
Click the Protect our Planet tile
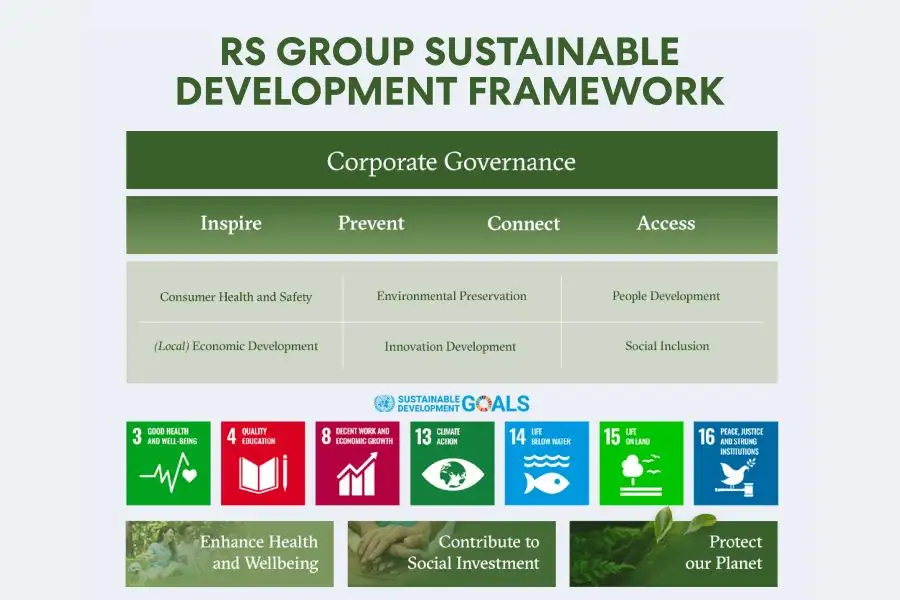pos(673,553)
